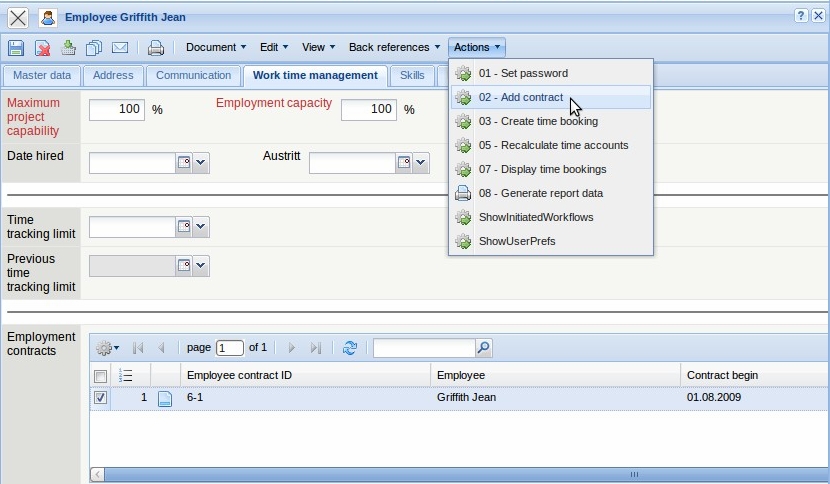Click the printer icon in the toolbar
The height and width of the screenshot is (484, 830).
[156, 47]
